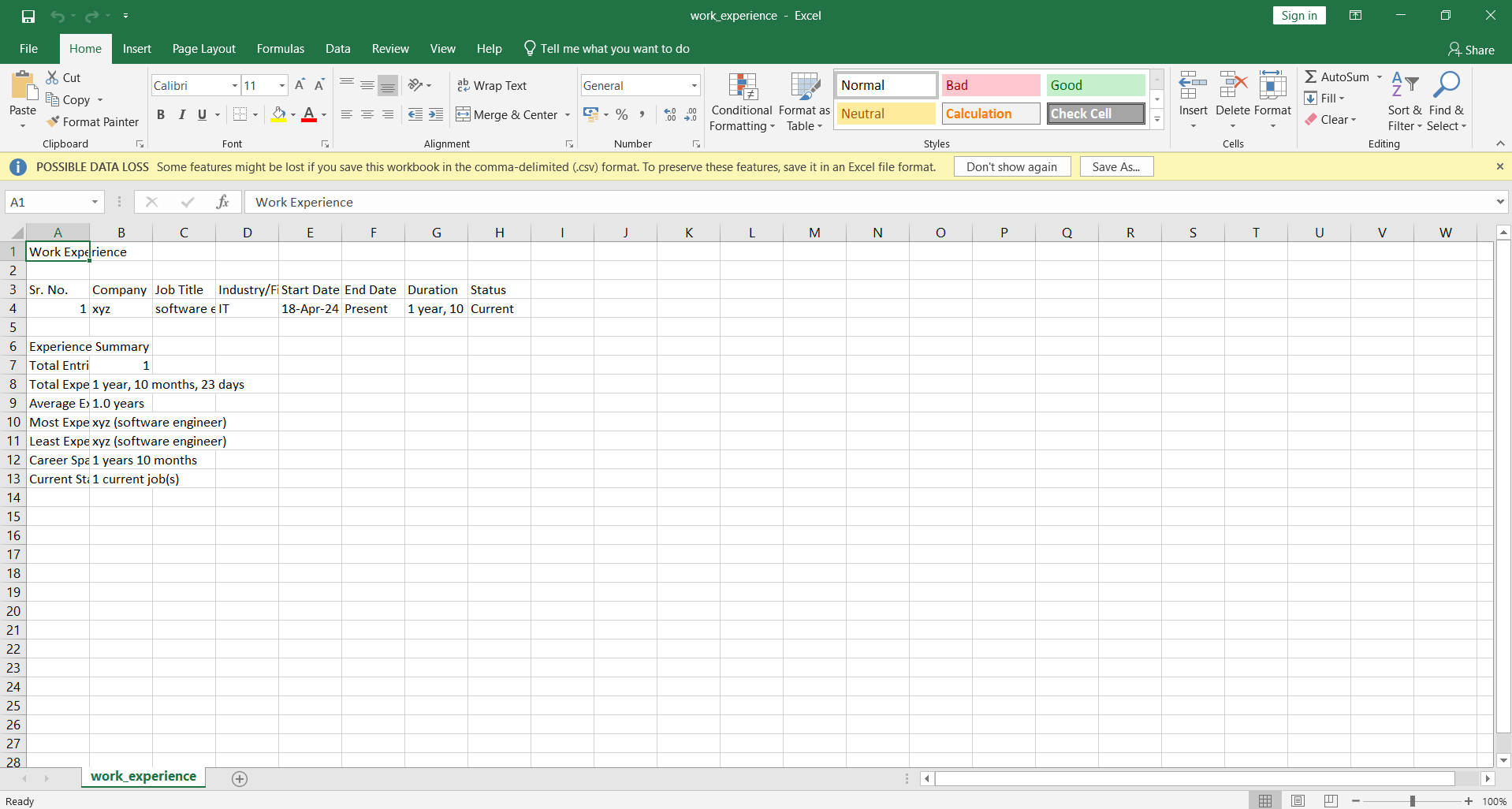The height and width of the screenshot is (809, 1512).
Task: Open Find & Select menu
Action: [x=1447, y=102]
